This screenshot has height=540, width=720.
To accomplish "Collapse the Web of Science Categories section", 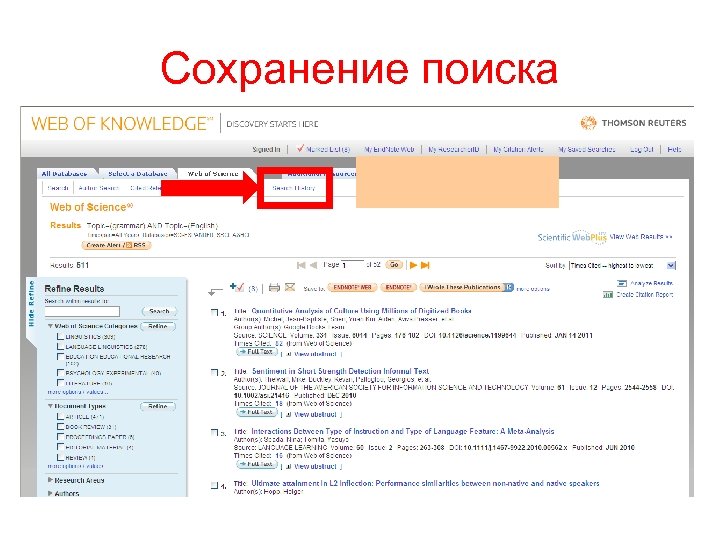I will 51,326.
